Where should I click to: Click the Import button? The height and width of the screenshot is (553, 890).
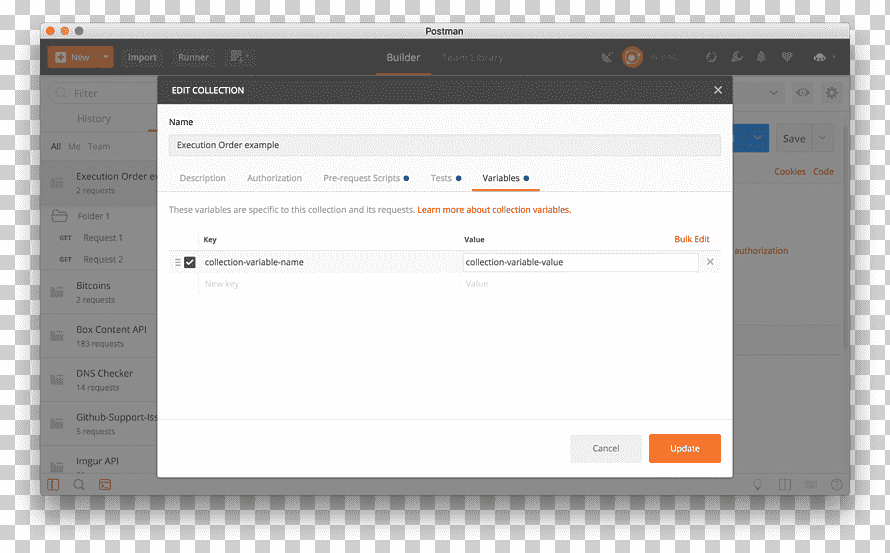tap(142, 57)
